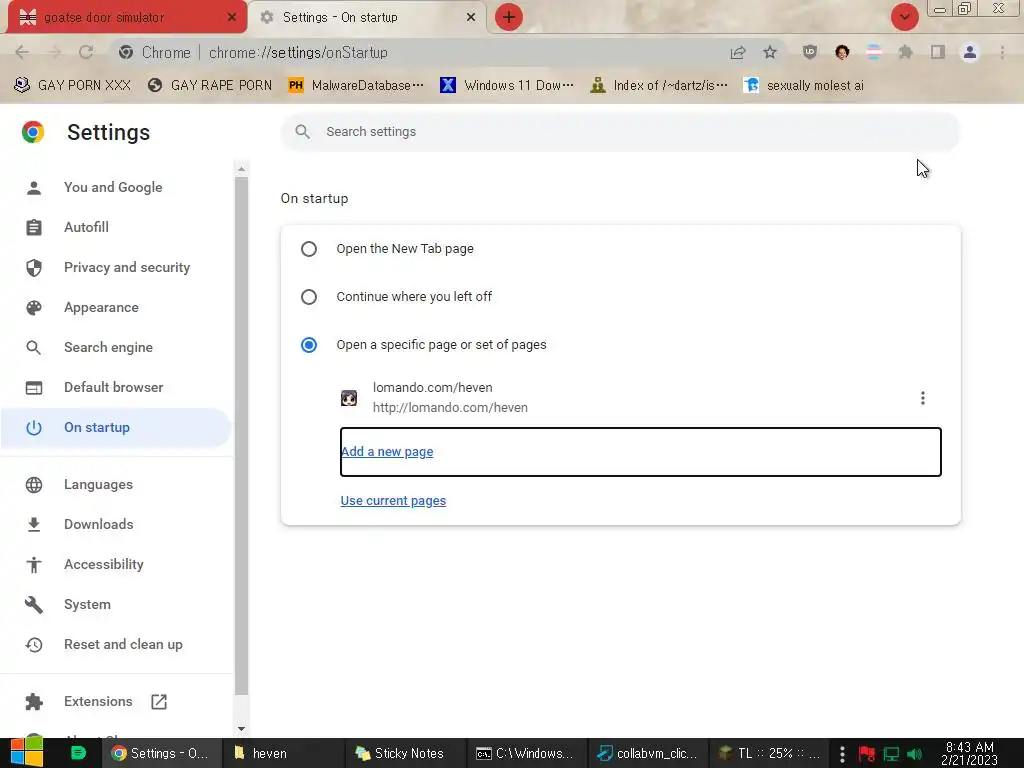The height and width of the screenshot is (768, 1024).
Task: Click the sidebar scrollbar up arrow
Action: click(242, 169)
